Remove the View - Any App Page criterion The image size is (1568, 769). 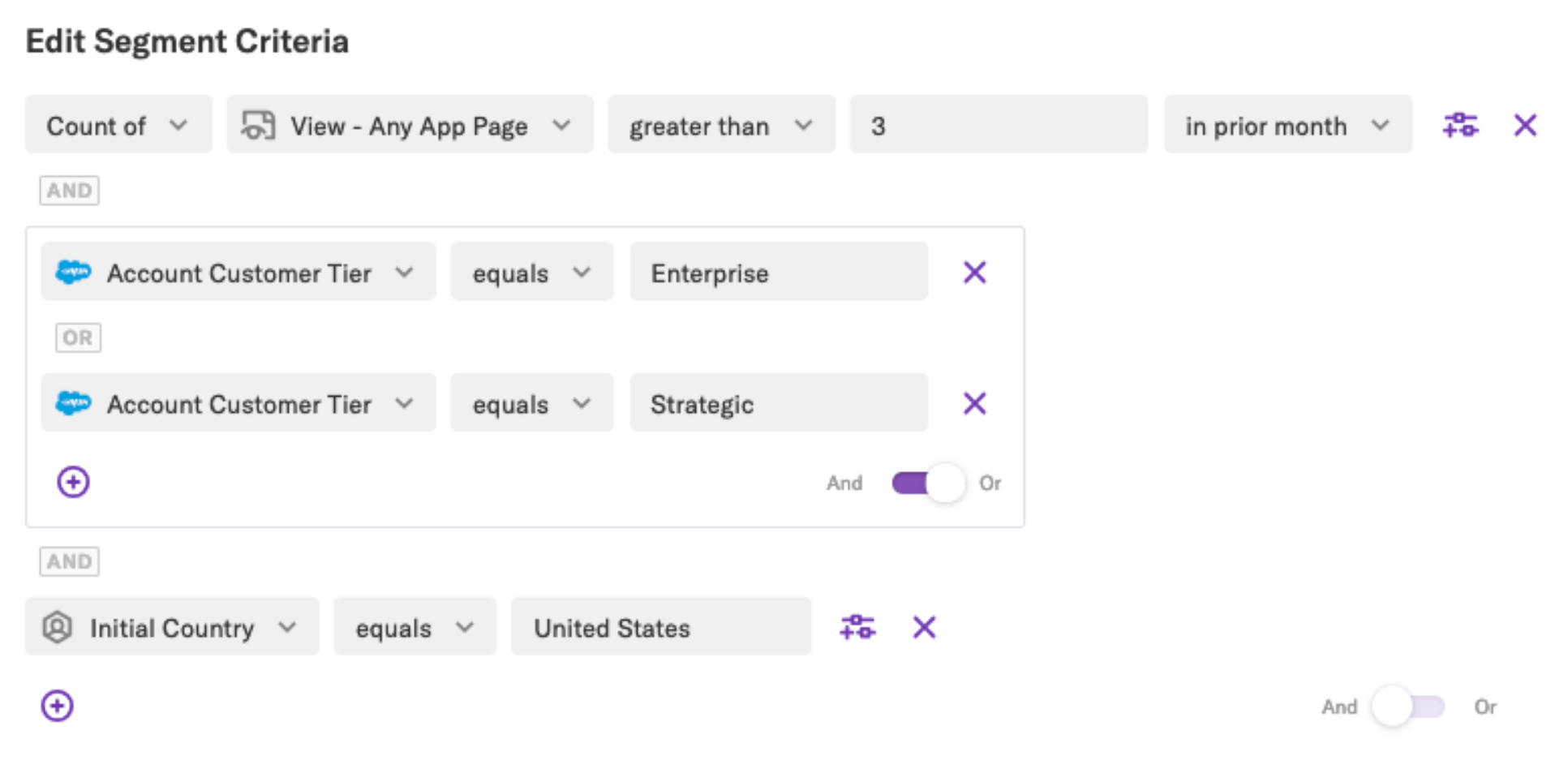[1525, 125]
